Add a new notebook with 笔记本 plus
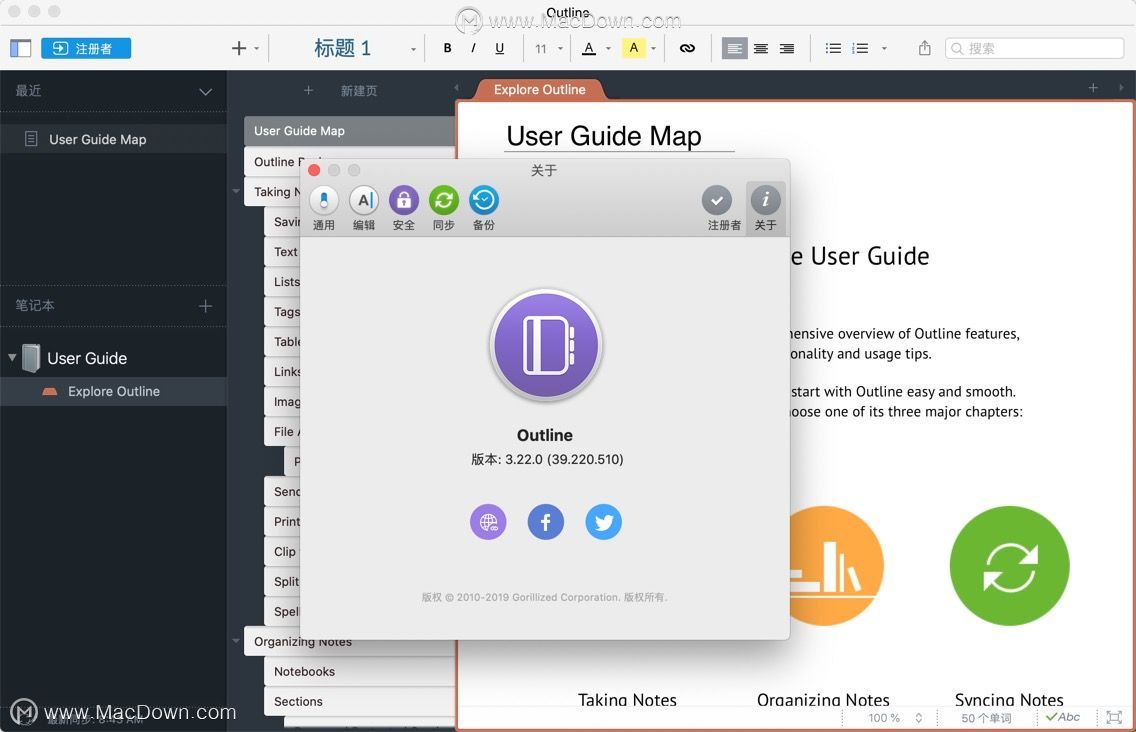1136x732 pixels. [x=206, y=306]
